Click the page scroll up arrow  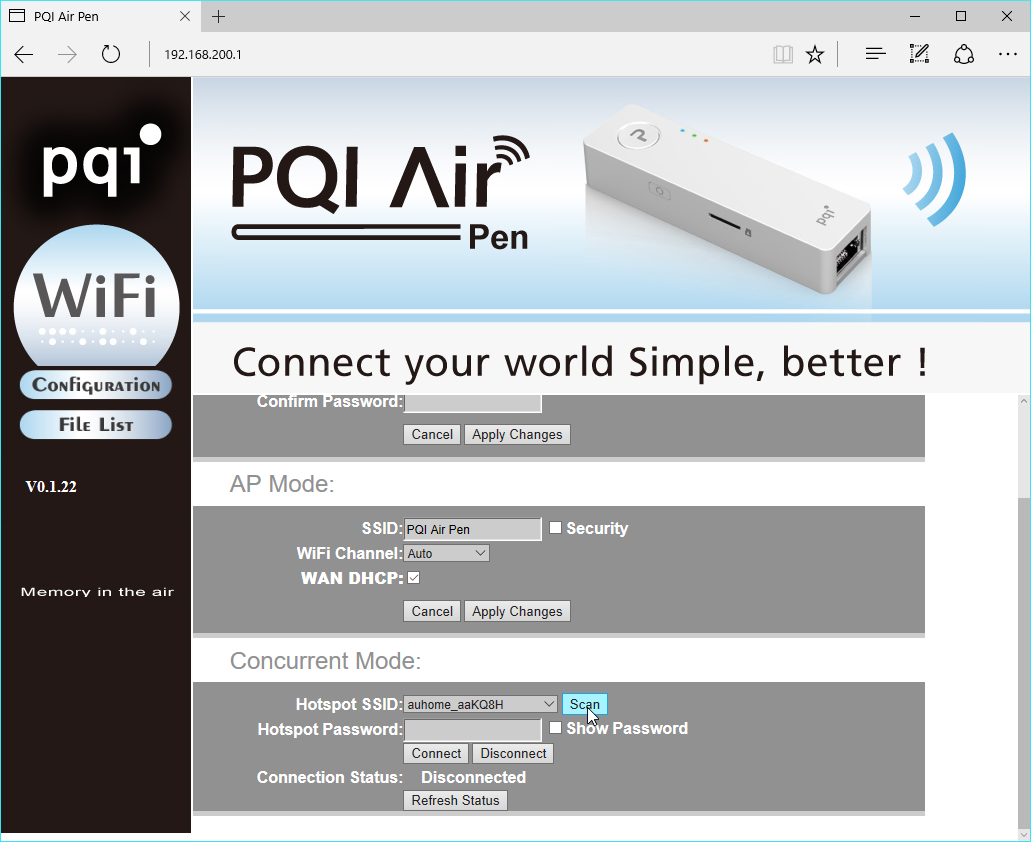point(1024,401)
